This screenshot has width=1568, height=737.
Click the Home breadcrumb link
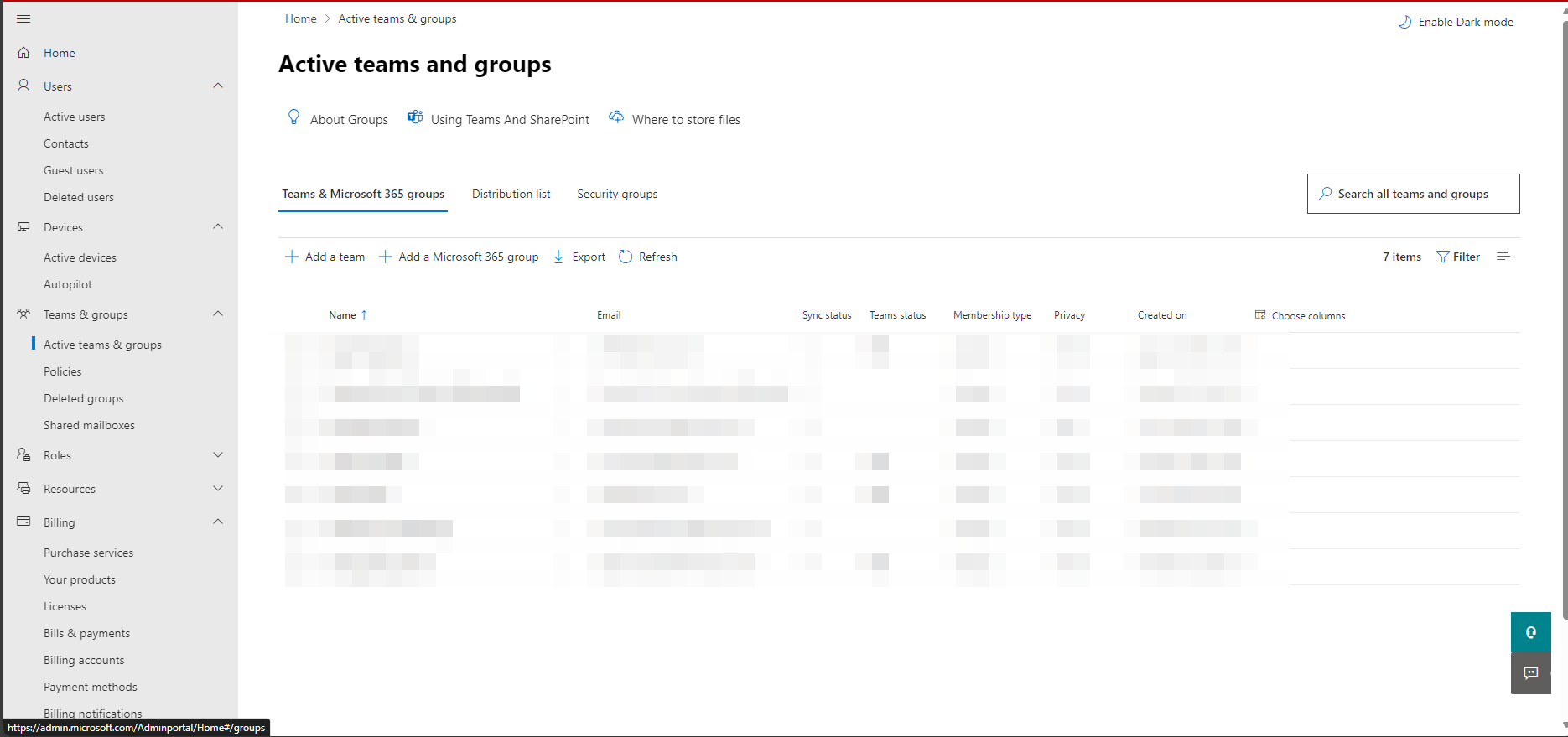[x=301, y=18]
